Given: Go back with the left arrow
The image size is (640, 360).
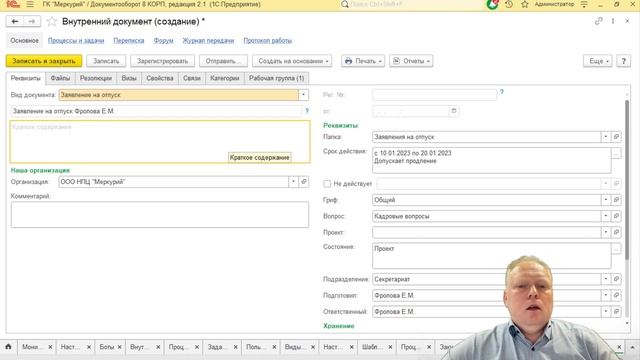Looking at the screenshot, I should click(15, 21).
